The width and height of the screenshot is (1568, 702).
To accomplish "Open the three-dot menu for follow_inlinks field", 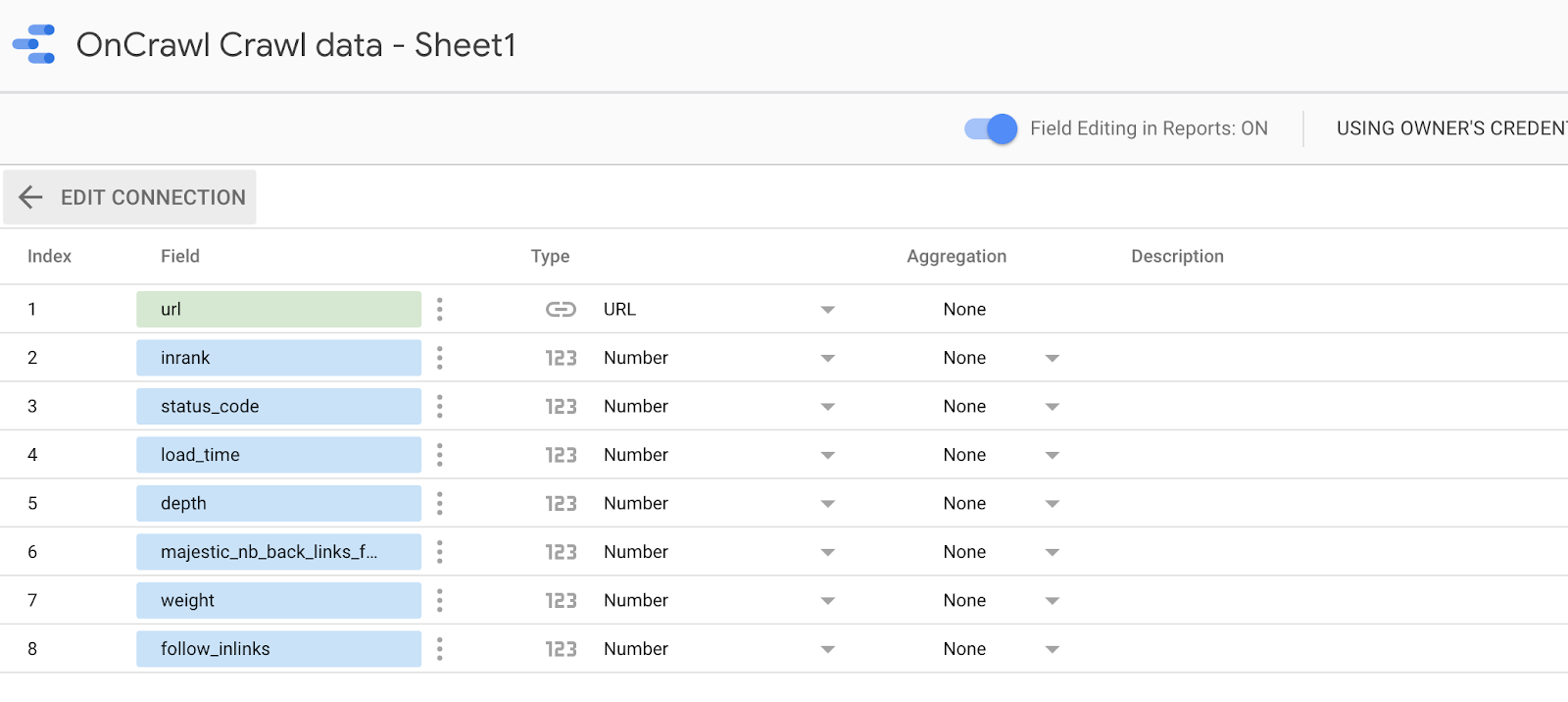I will tap(439, 649).
